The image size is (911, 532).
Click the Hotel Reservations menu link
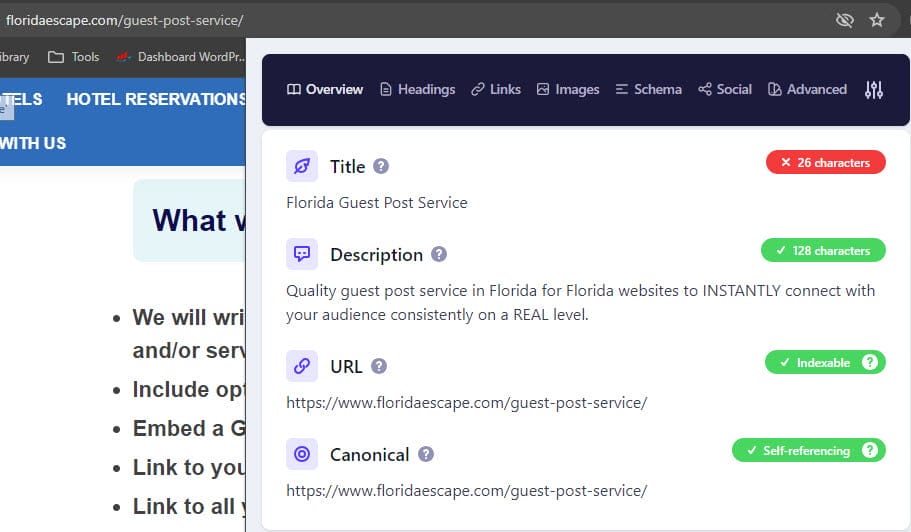[156, 99]
